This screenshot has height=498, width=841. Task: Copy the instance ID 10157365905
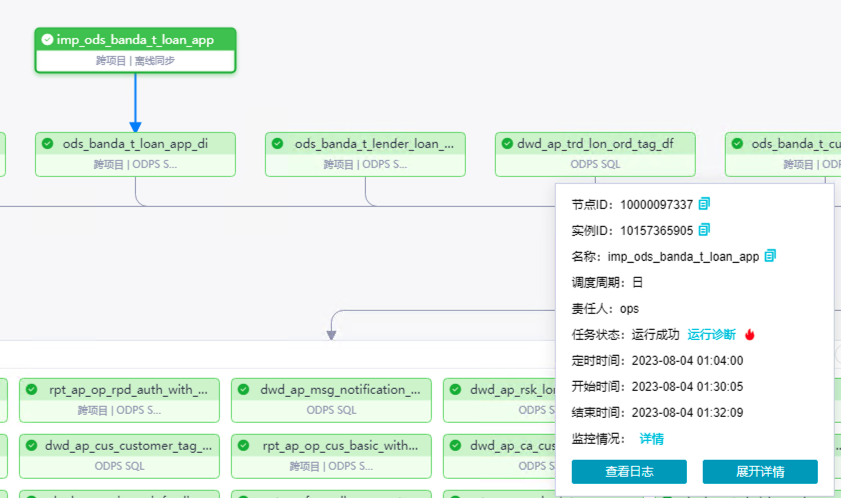click(704, 230)
